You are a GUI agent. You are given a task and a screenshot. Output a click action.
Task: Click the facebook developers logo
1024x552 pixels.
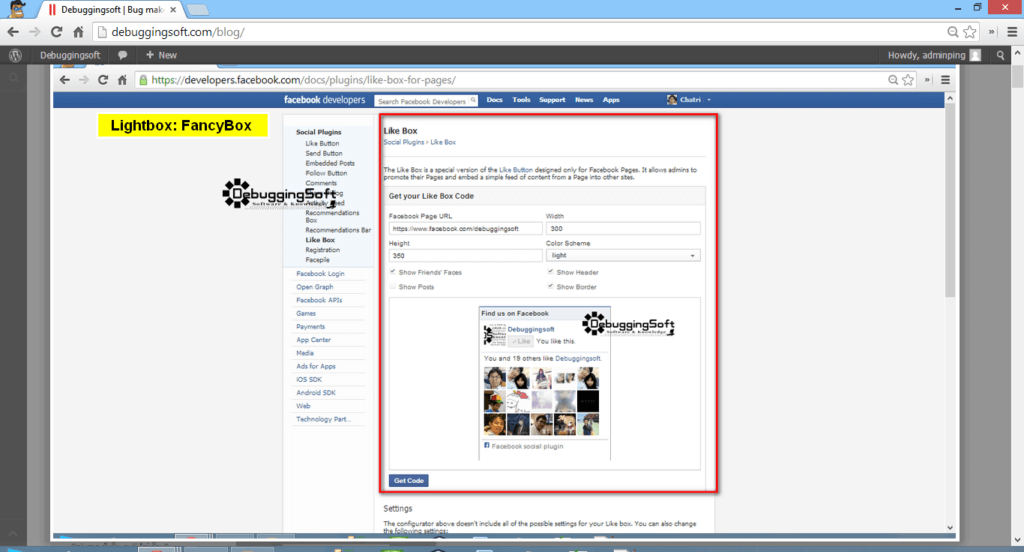325,100
